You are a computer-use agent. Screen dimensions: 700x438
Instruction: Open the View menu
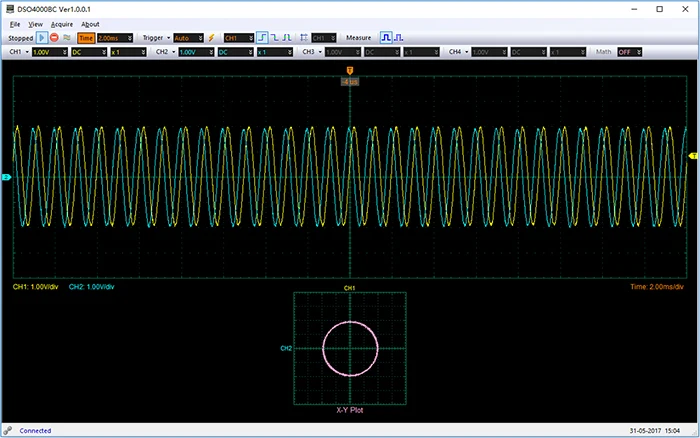pyautogui.click(x=36, y=23)
